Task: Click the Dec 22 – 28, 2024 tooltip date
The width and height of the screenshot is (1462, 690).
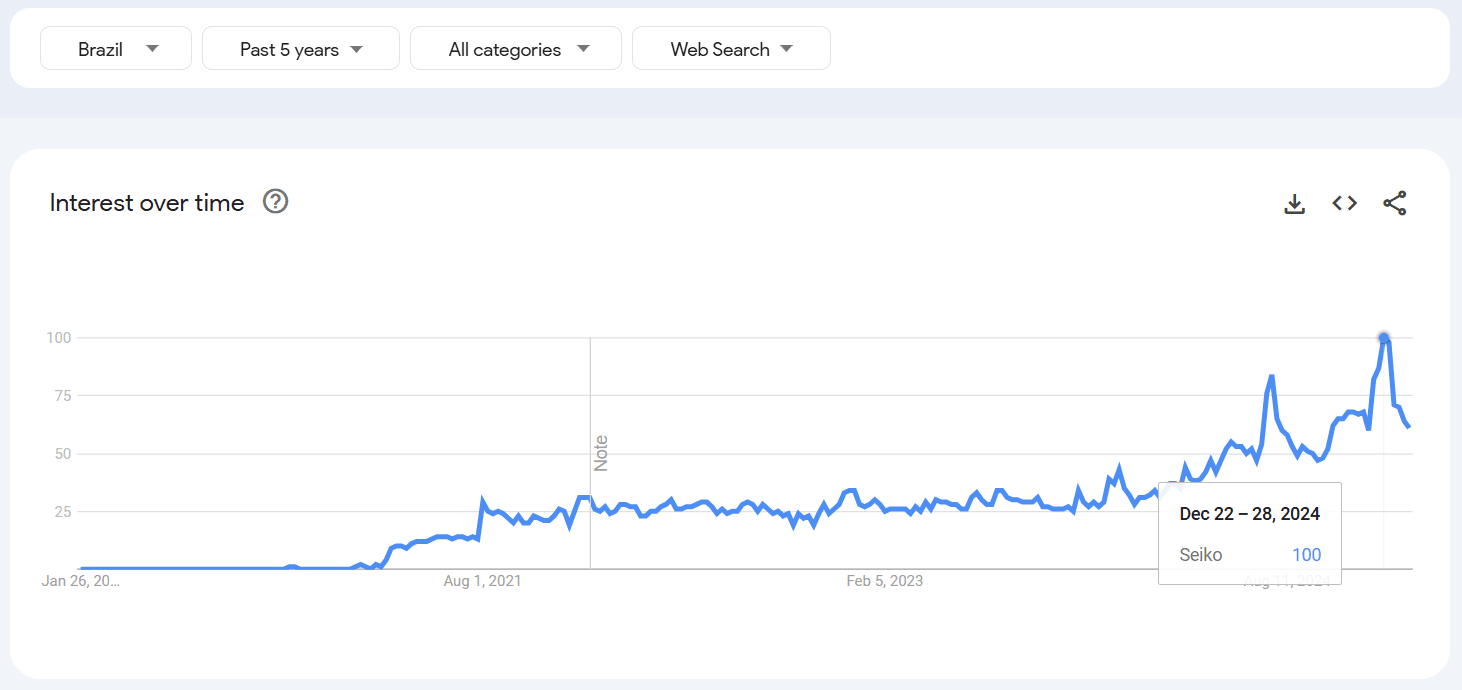Action: (x=1249, y=514)
